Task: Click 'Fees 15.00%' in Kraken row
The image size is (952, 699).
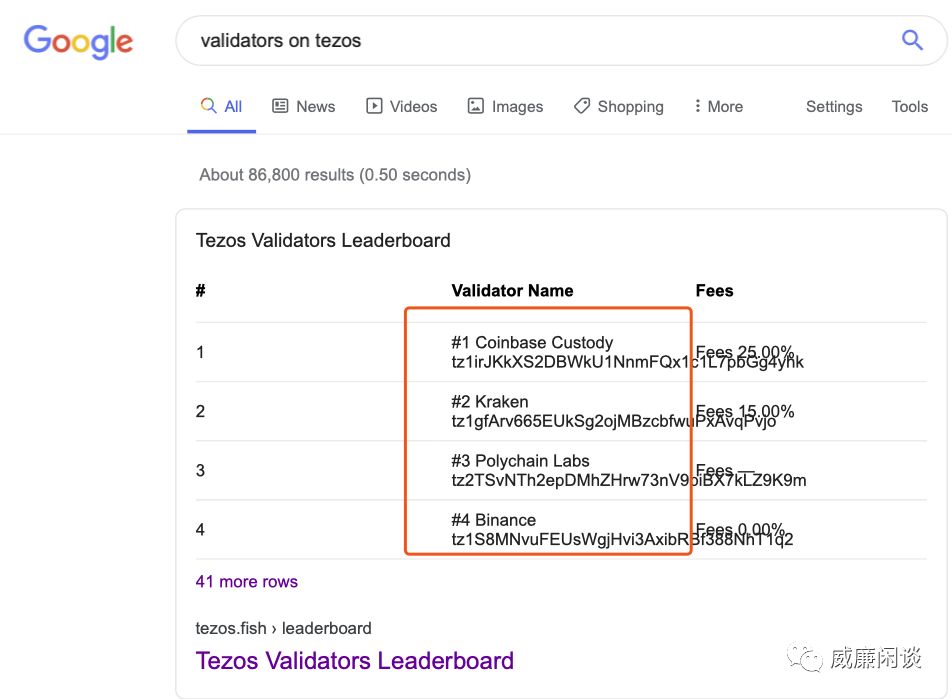Action: click(x=745, y=411)
